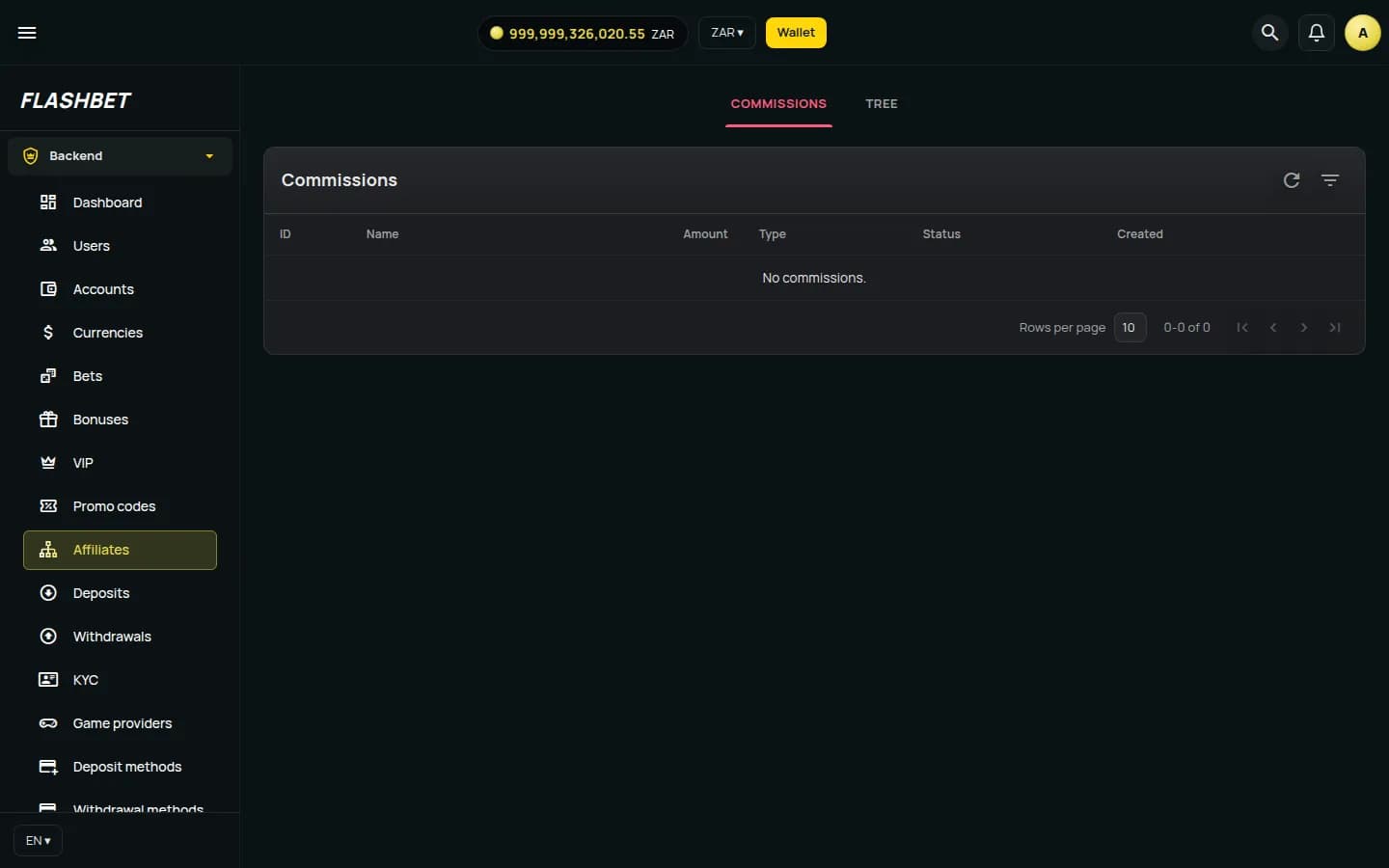Screen dimensions: 1389x868
Task: Collapse the Backend menu section
Action: coord(120,156)
